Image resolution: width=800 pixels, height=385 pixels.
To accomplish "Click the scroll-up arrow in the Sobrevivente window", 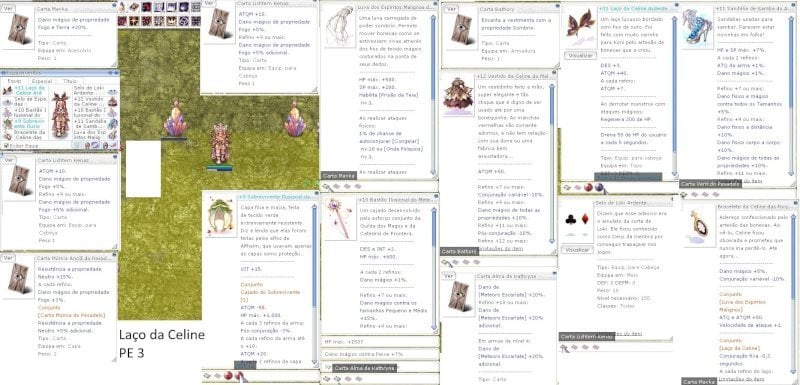I will 314,208.
